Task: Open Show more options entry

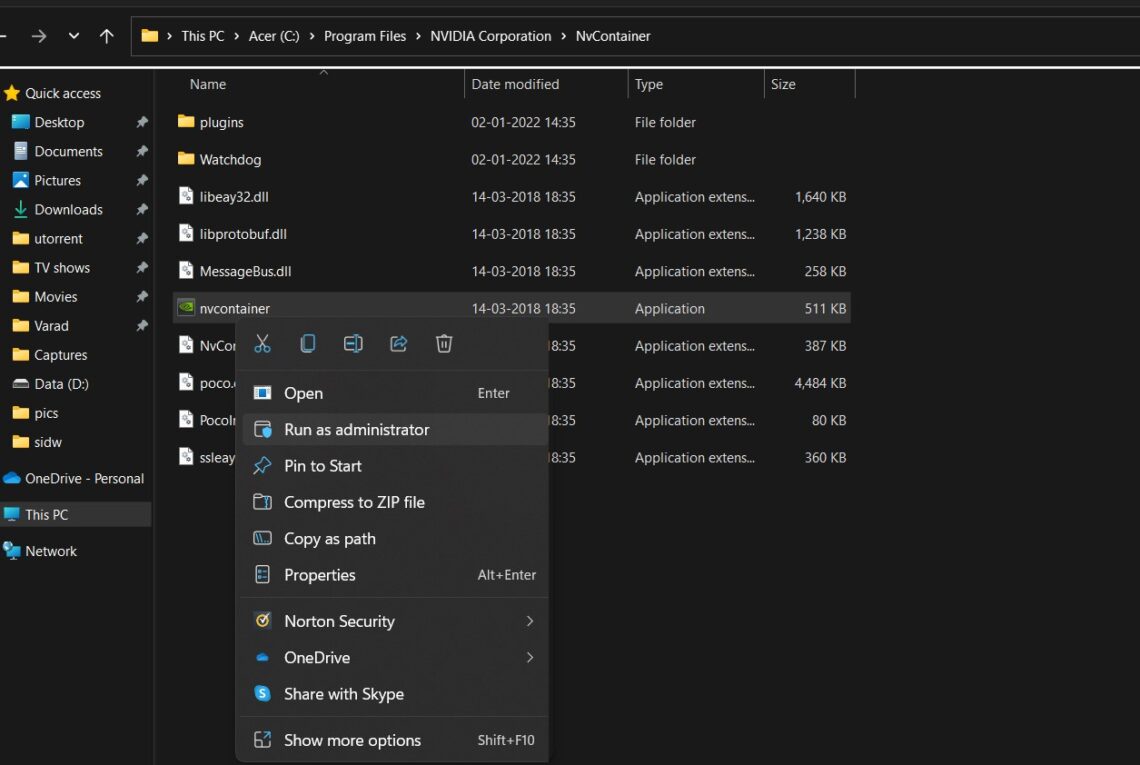Action: pyautogui.click(x=351, y=740)
